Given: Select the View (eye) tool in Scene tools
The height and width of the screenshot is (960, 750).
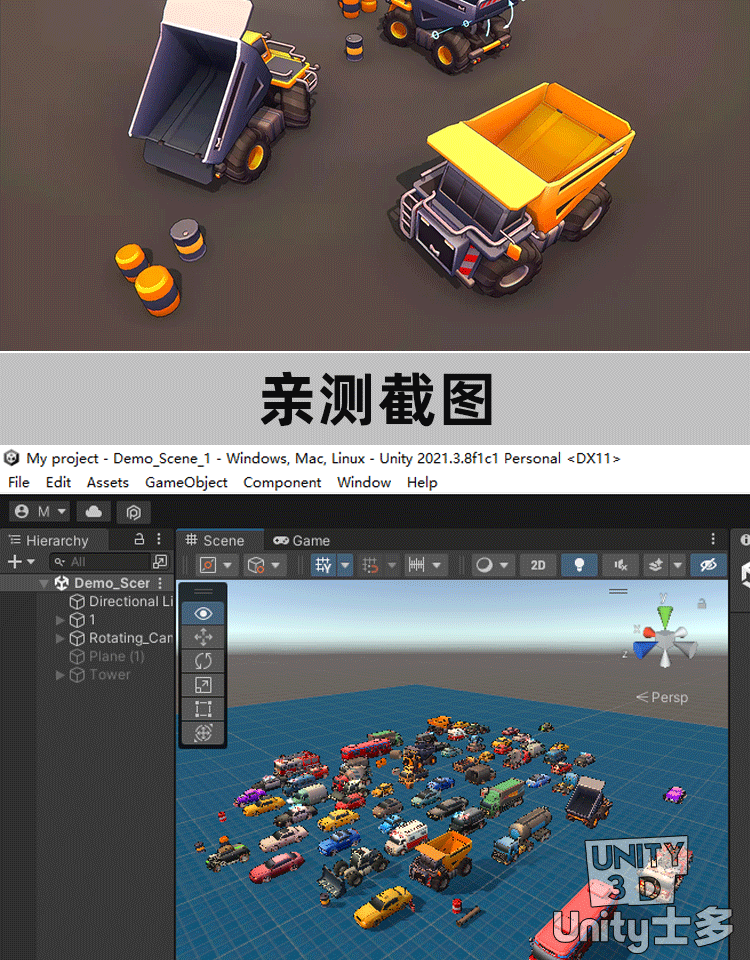Looking at the screenshot, I should coord(203,613).
